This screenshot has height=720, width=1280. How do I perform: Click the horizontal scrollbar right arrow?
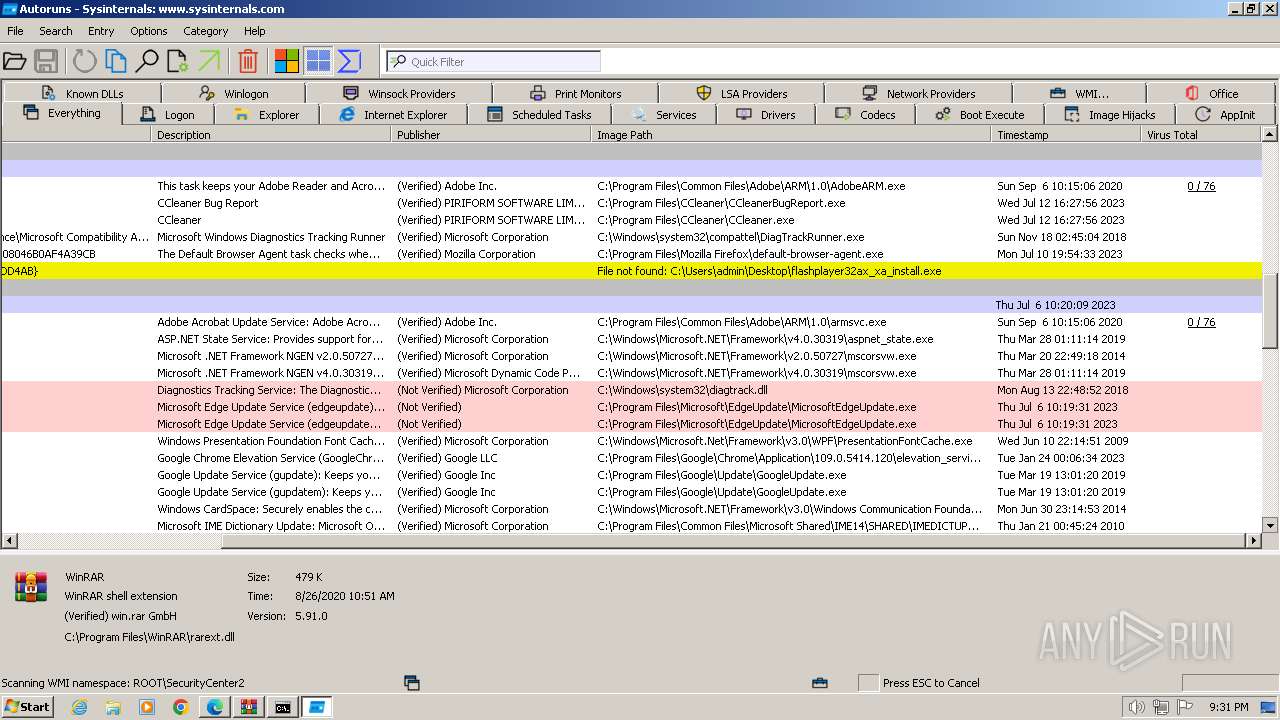(1253, 541)
